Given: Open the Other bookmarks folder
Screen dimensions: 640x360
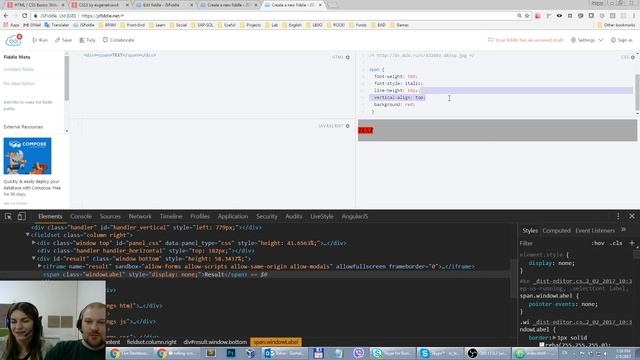Looking at the screenshot, I should tap(616, 25).
